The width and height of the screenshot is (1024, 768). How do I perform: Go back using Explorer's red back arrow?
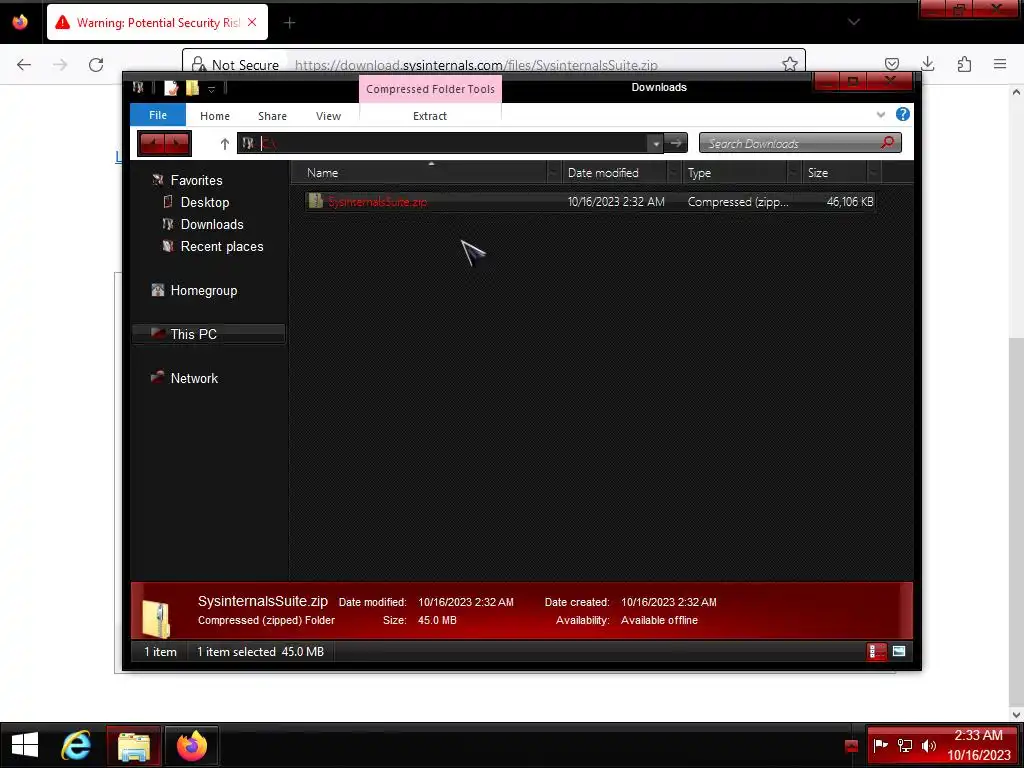[x=153, y=143]
